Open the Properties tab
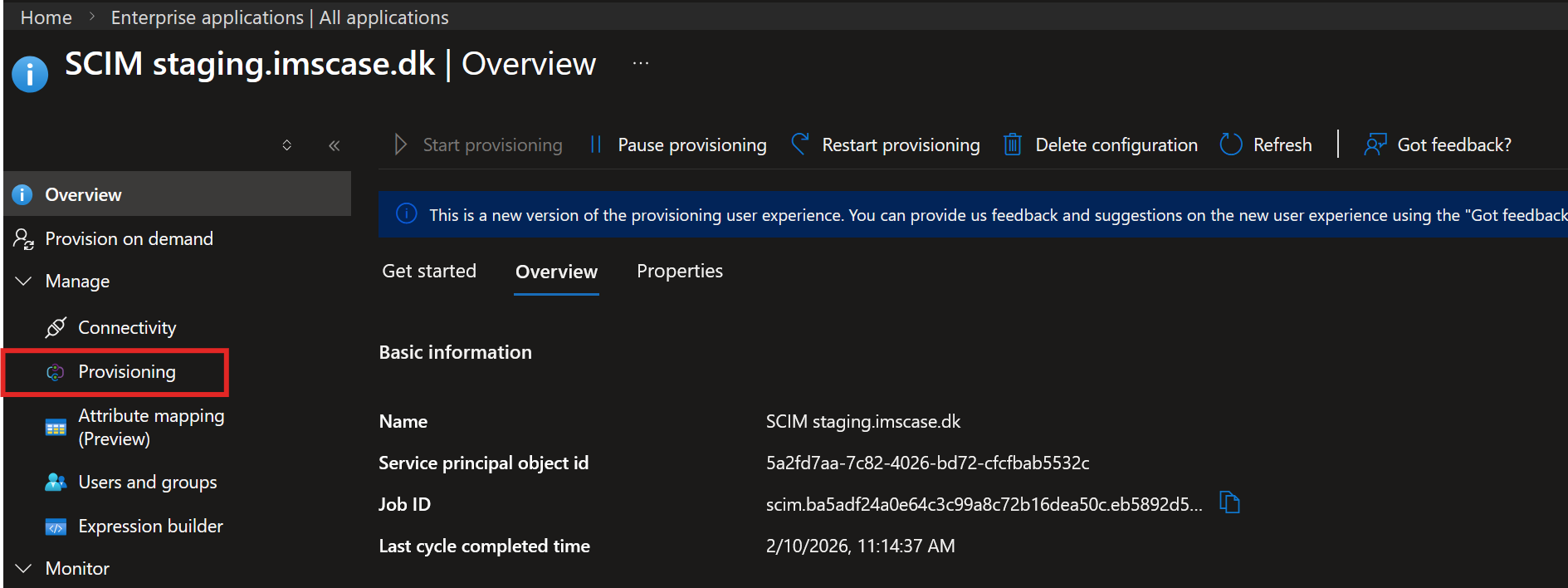This screenshot has width=1568, height=588. (x=680, y=271)
